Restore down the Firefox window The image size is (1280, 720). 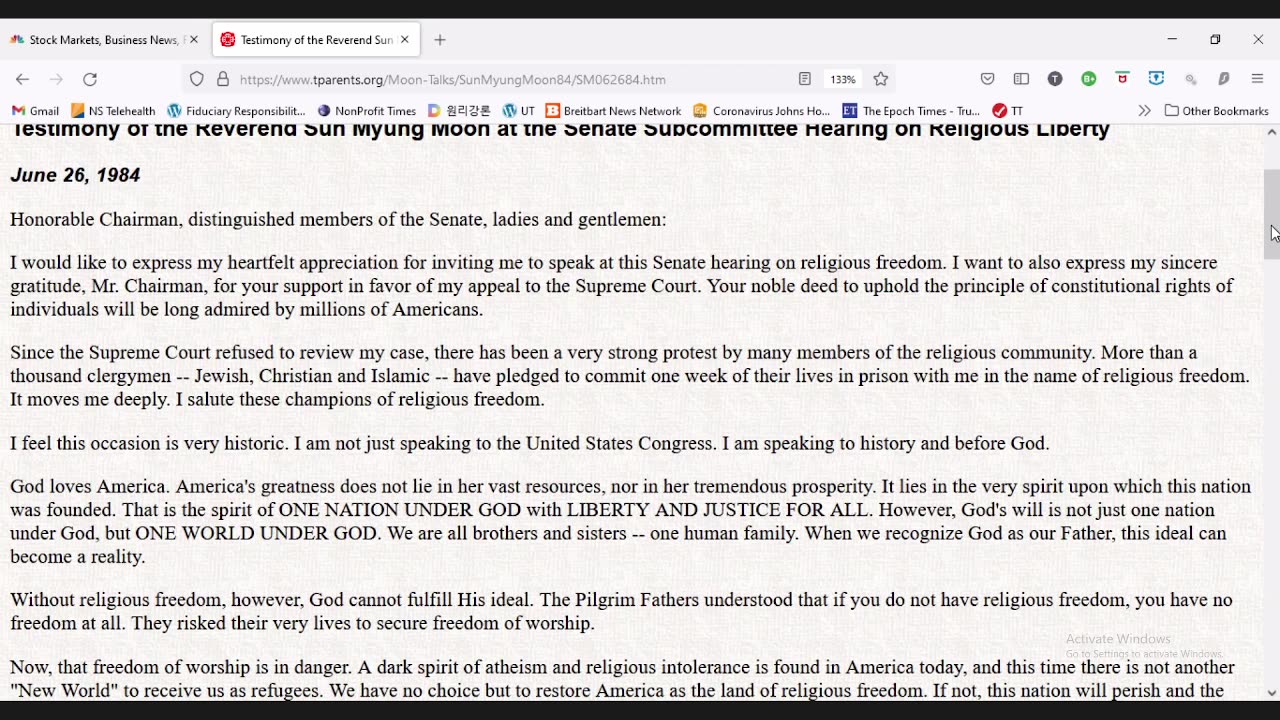tap(1215, 40)
